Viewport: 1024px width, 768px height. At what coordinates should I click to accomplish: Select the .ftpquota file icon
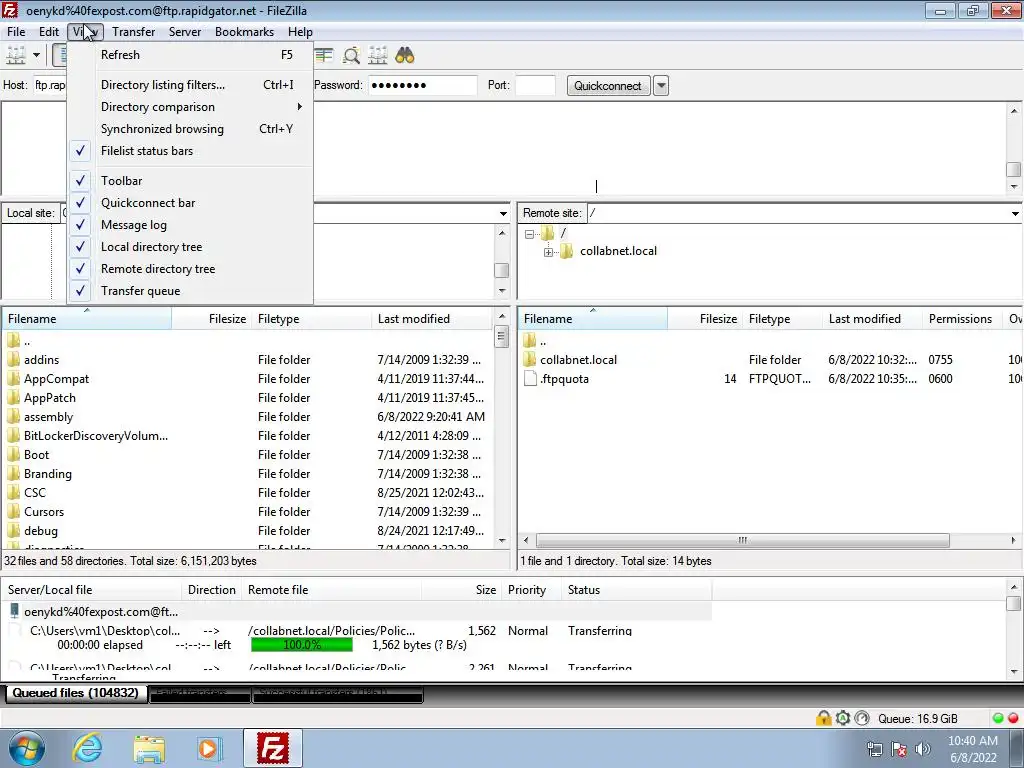pyautogui.click(x=530, y=378)
